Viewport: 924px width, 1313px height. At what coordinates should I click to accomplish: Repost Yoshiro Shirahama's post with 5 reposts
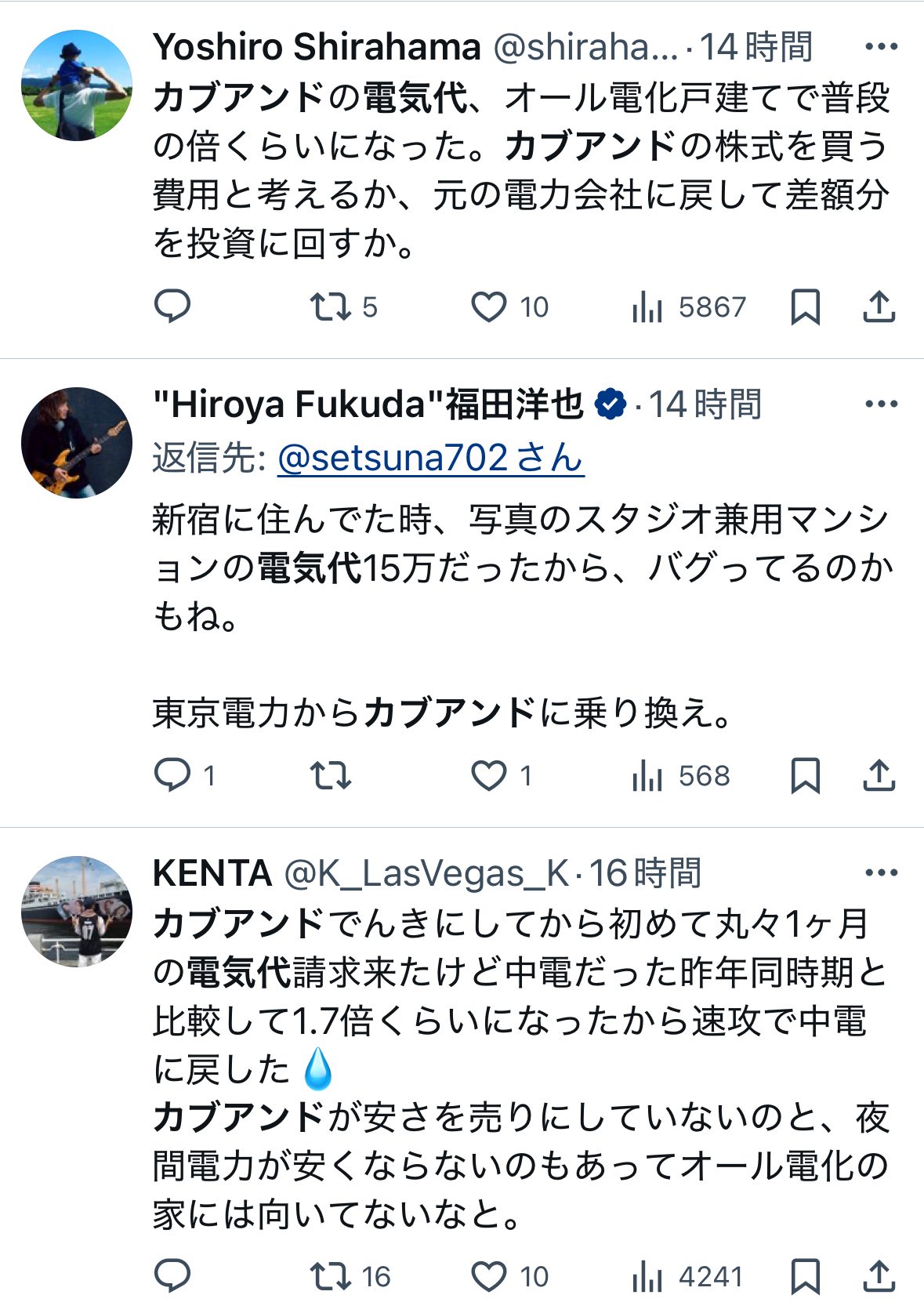pyautogui.click(x=343, y=306)
